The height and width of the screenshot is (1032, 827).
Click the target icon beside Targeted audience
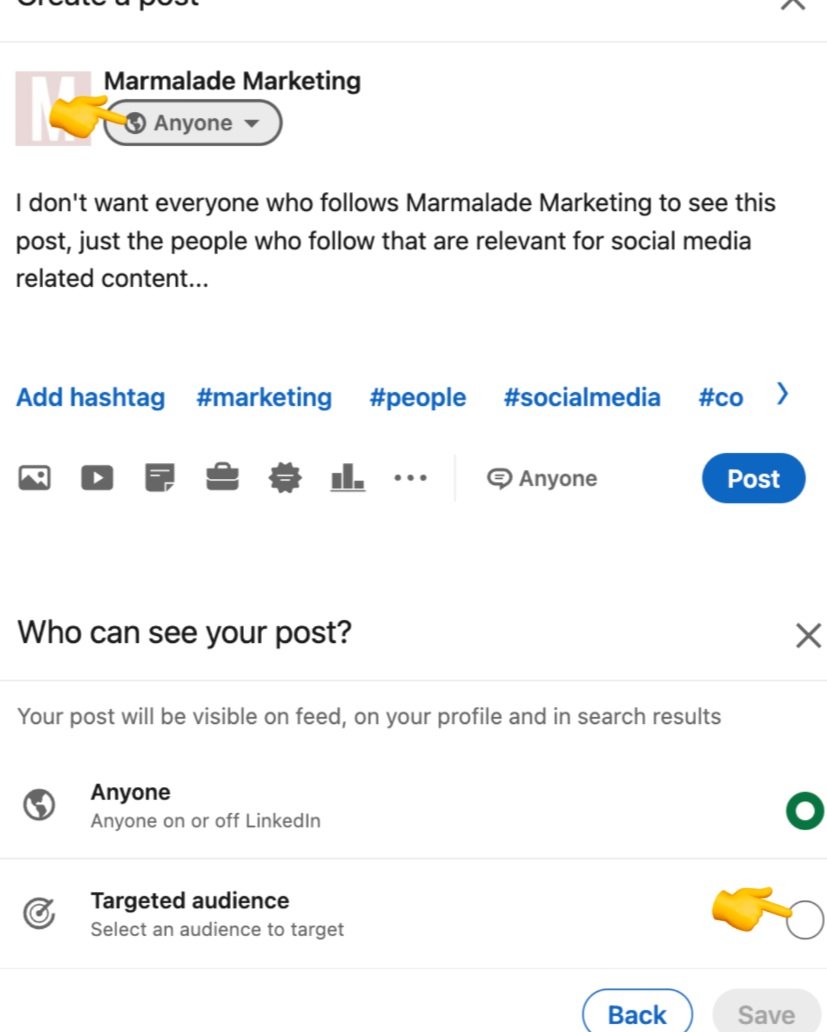tap(39, 914)
